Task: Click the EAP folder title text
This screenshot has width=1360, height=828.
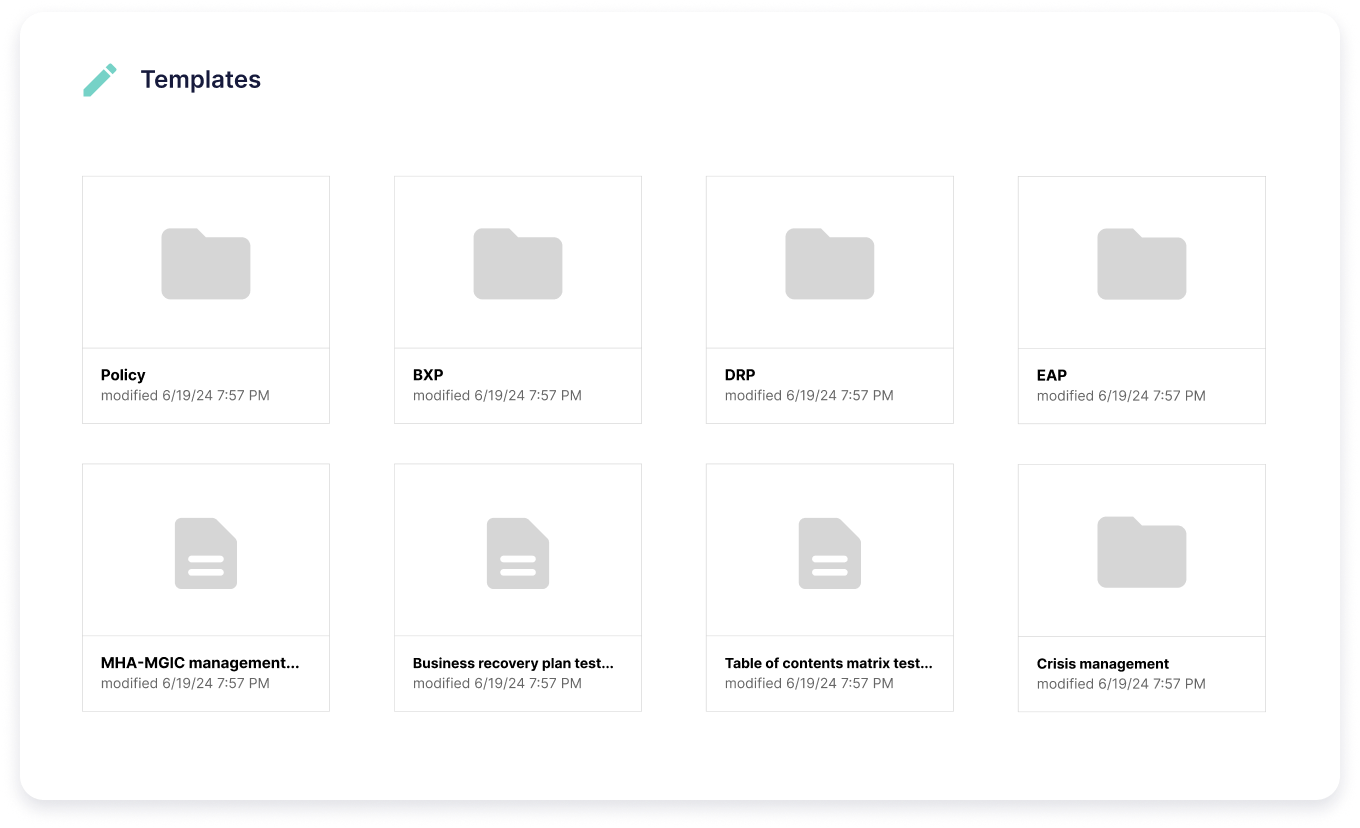Action: click(x=1052, y=375)
